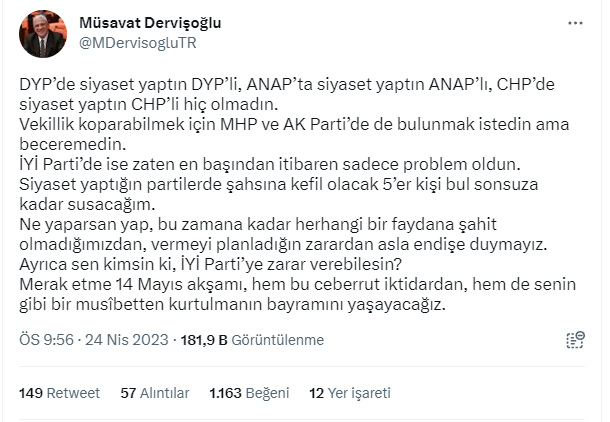Viewport: 610px width, 422px height.
Task: Click the icon right of the view count
Action: point(573,339)
